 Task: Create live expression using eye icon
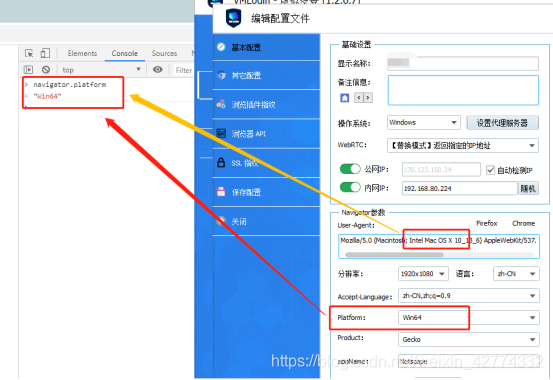158,70
